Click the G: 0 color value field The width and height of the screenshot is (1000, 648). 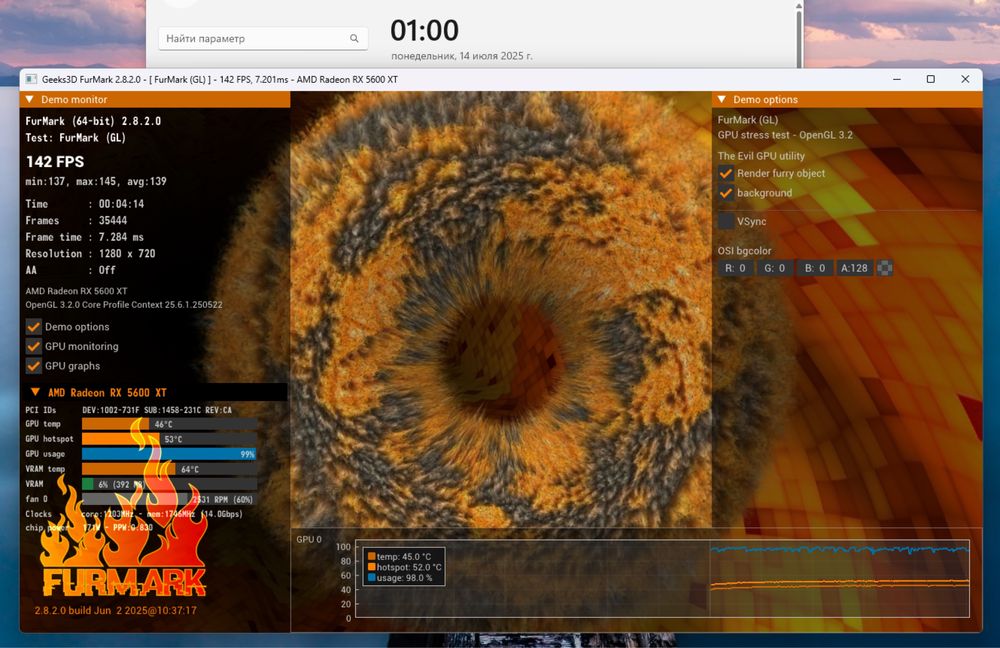774,269
